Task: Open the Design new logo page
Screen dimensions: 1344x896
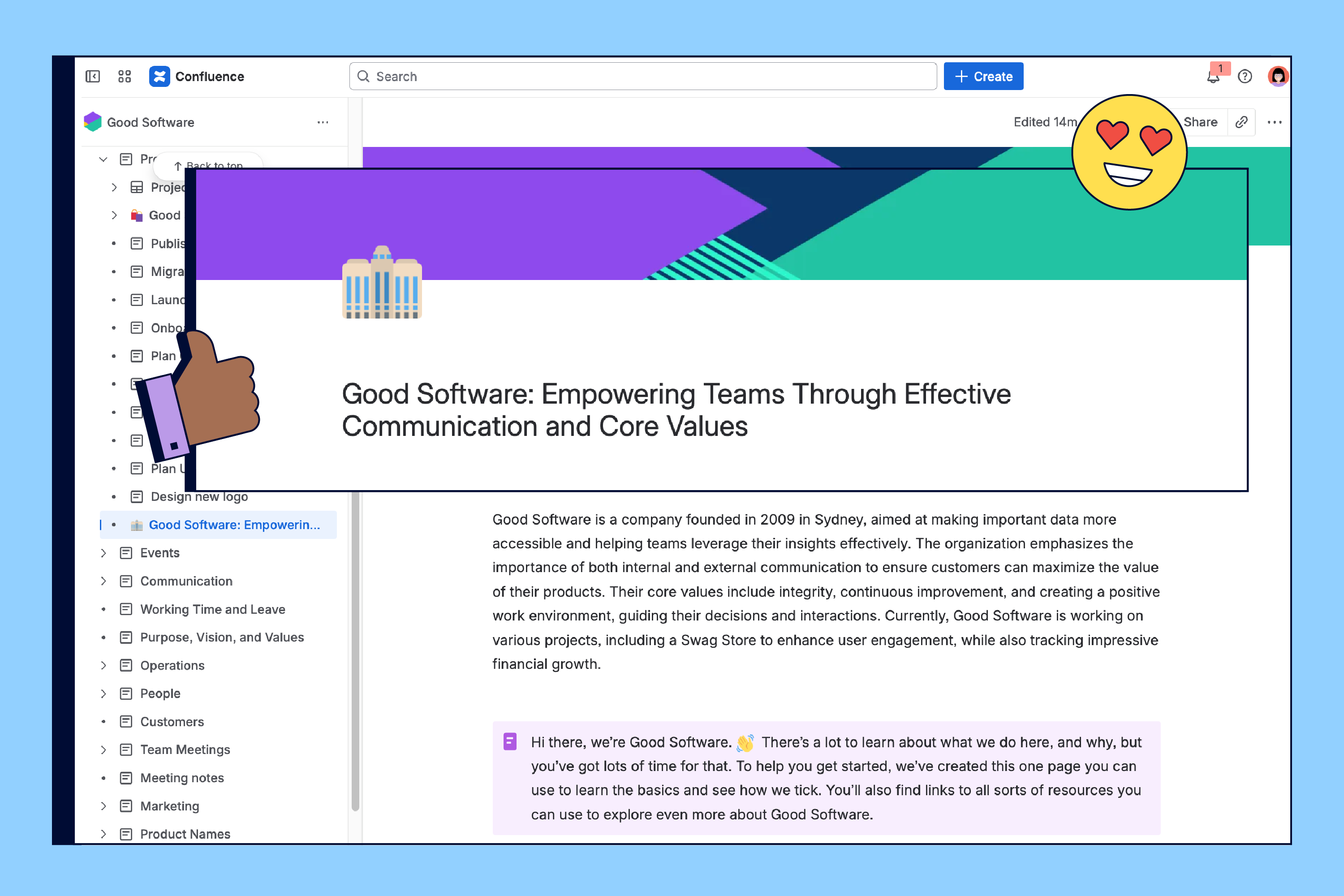Action: [x=199, y=496]
